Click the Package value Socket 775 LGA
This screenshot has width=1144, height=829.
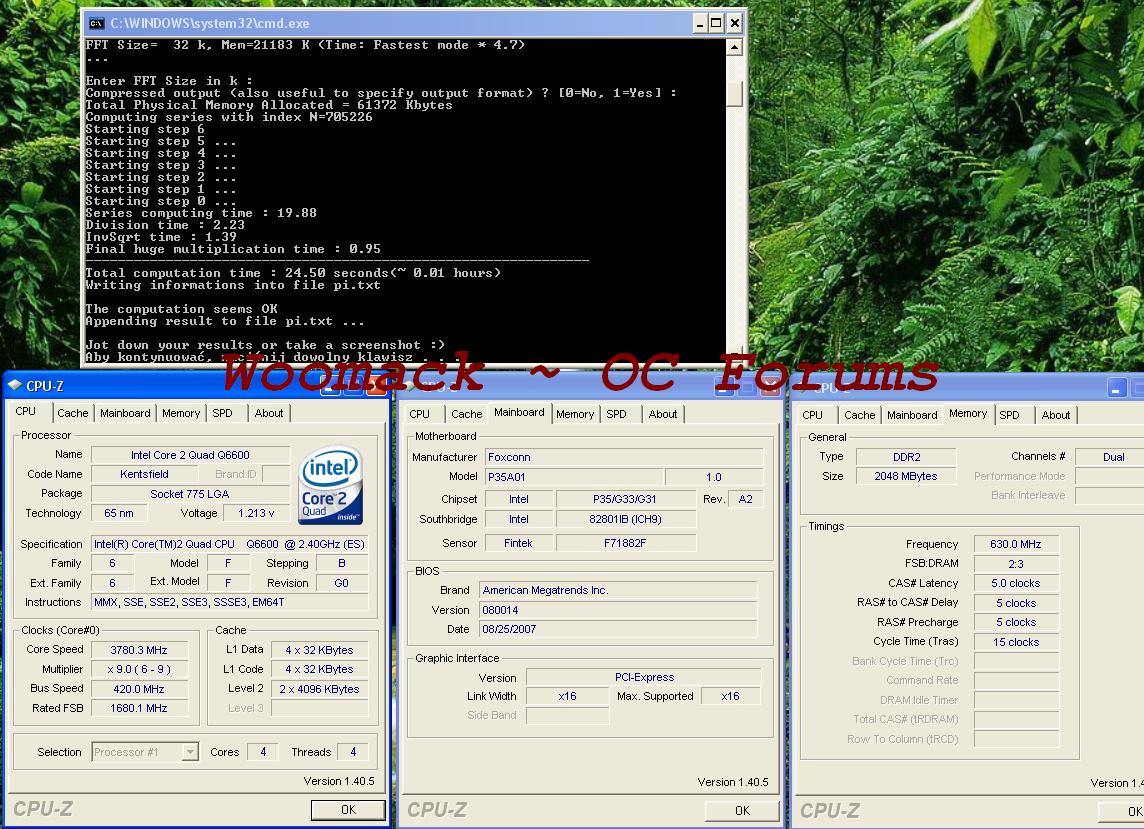[x=190, y=493]
